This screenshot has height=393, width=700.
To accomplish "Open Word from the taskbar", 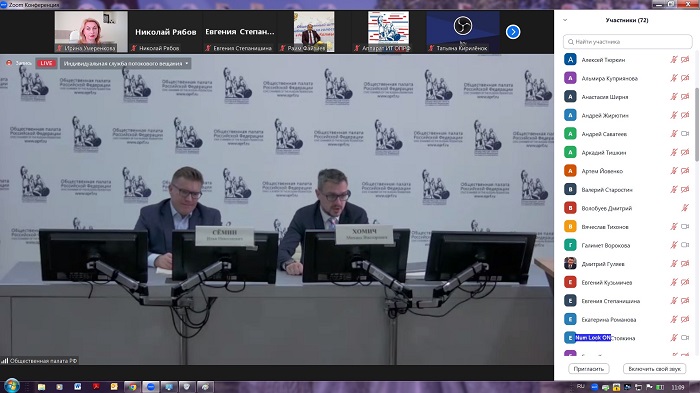I will coord(78,387).
